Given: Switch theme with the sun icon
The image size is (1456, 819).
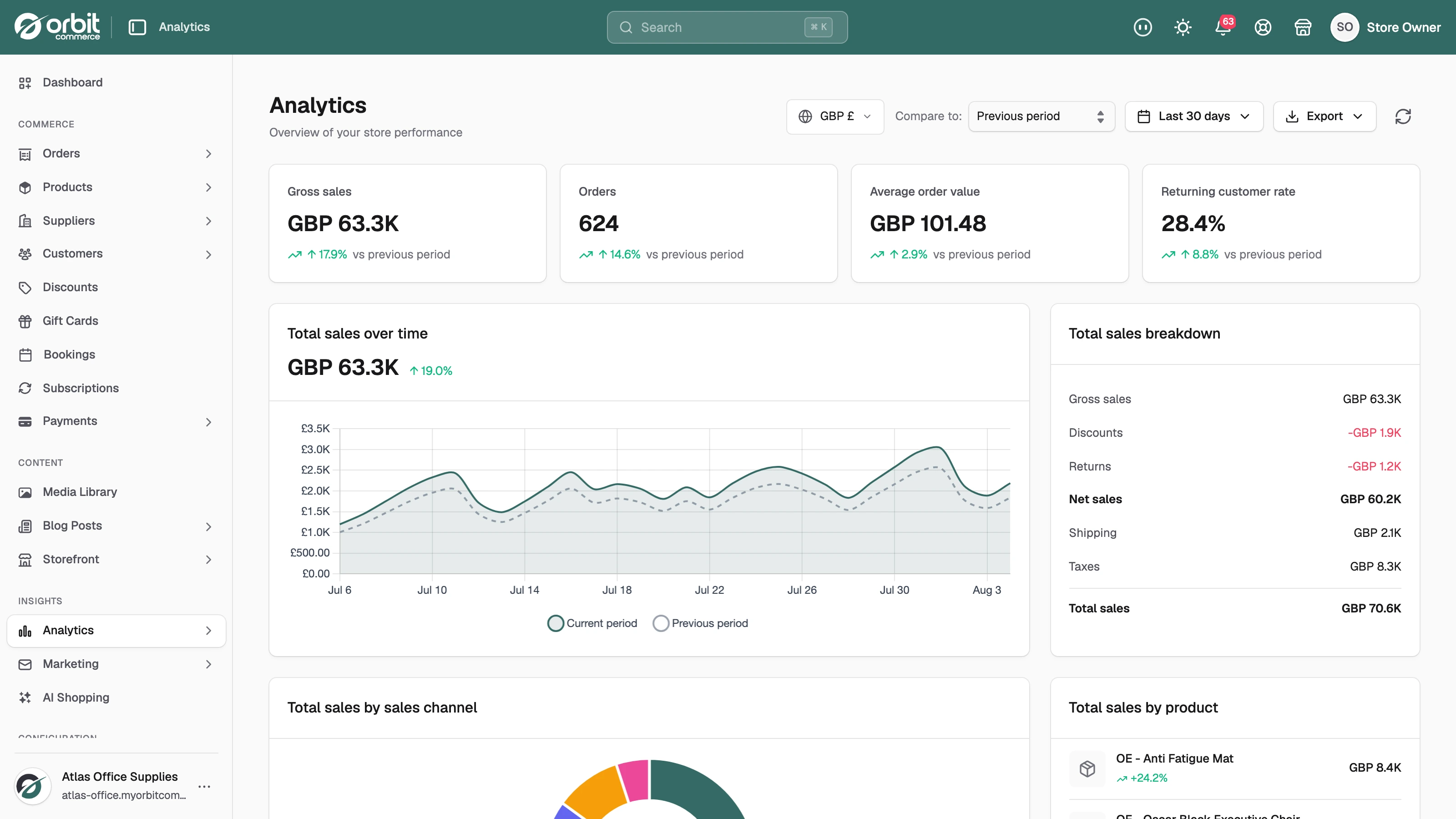Looking at the screenshot, I should [x=1183, y=27].
